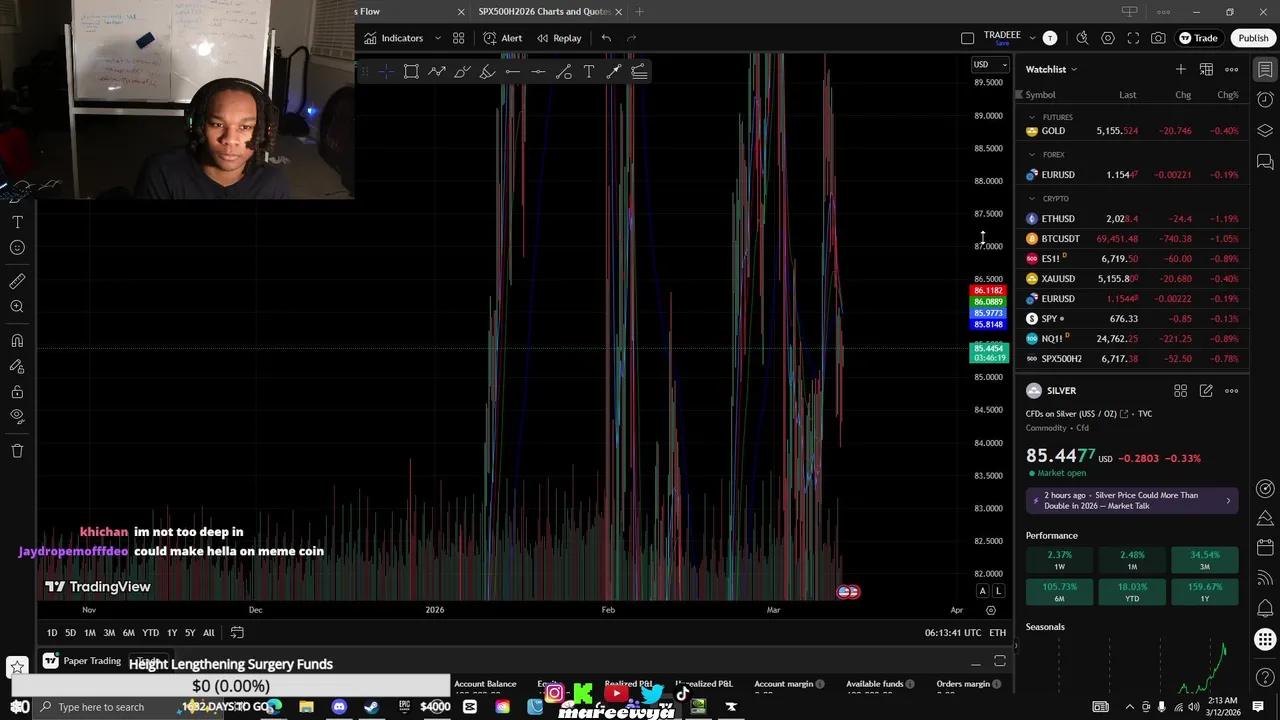Publish the chart idea
This screenshot has width=1280, height=720.
click(1253, 38)
